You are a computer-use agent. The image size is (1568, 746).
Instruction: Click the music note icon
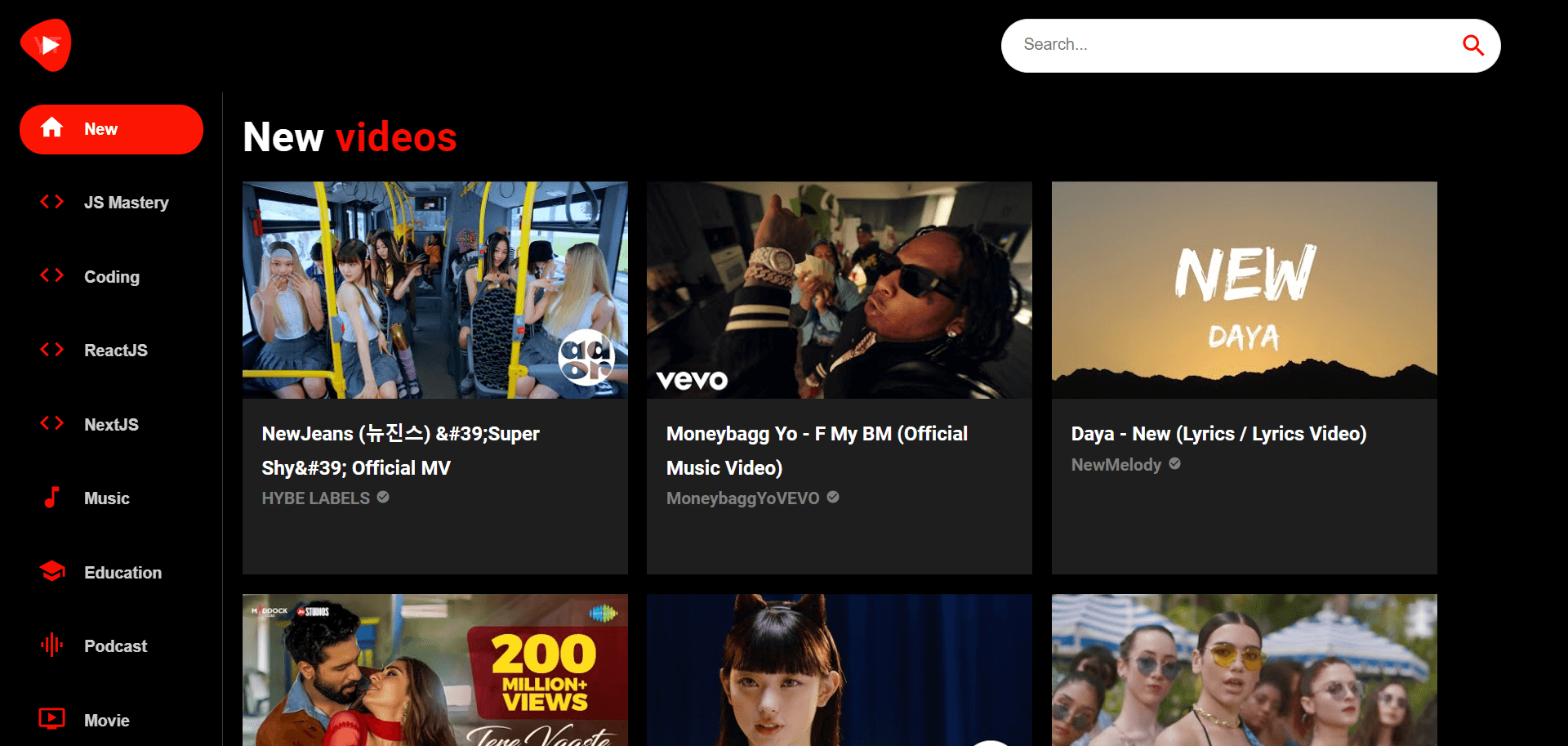click(52, 497)
